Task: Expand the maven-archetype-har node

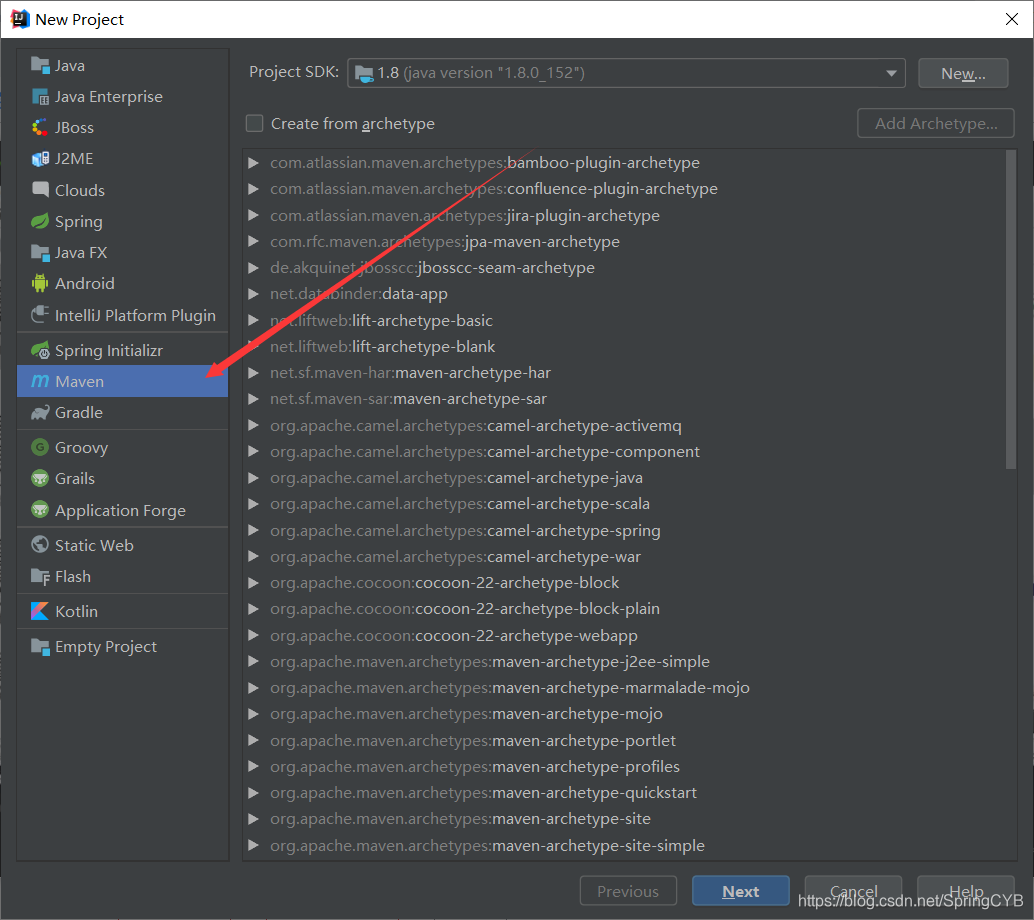Action: pyautogui.click(x=253, y=373)
